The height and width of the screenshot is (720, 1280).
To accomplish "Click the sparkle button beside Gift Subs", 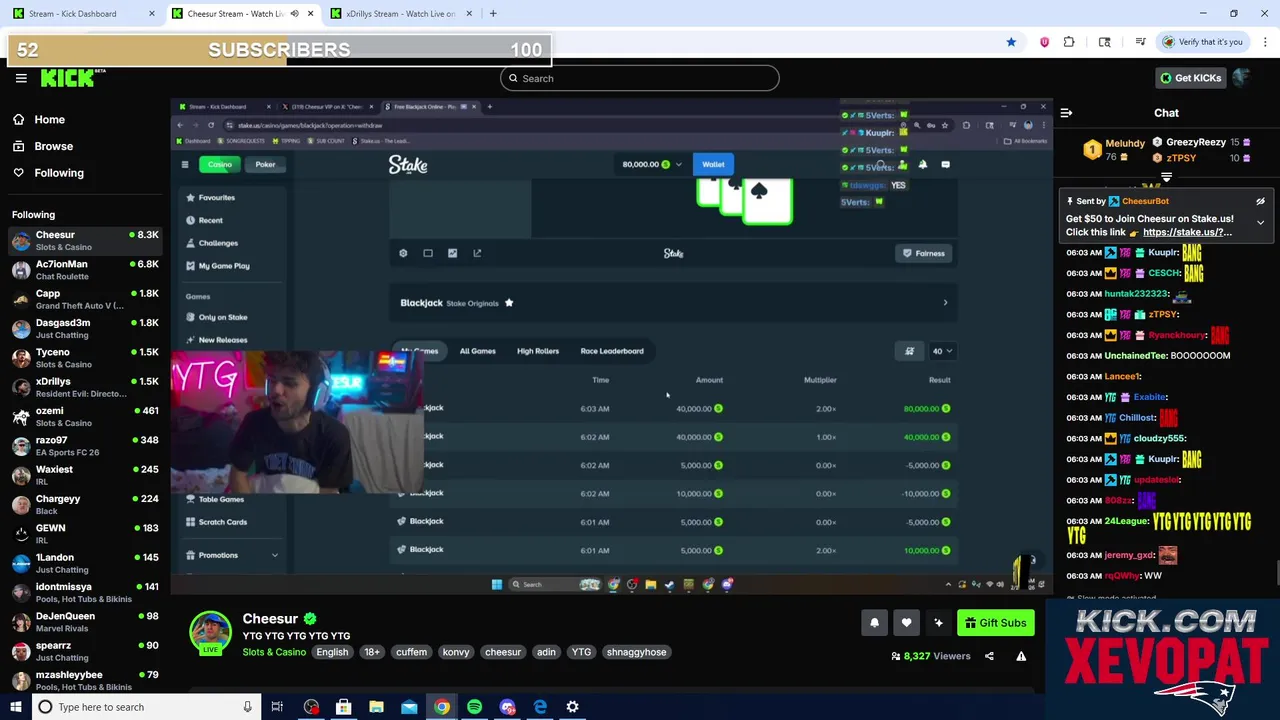I will pyautogui.click(x=938, y=623).
